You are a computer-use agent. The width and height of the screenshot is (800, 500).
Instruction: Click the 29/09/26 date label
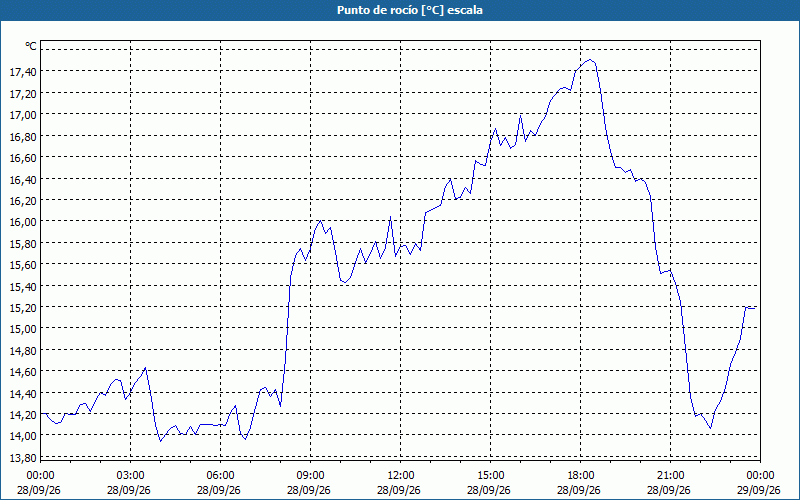pyautogui.click(x=759, y=490)
